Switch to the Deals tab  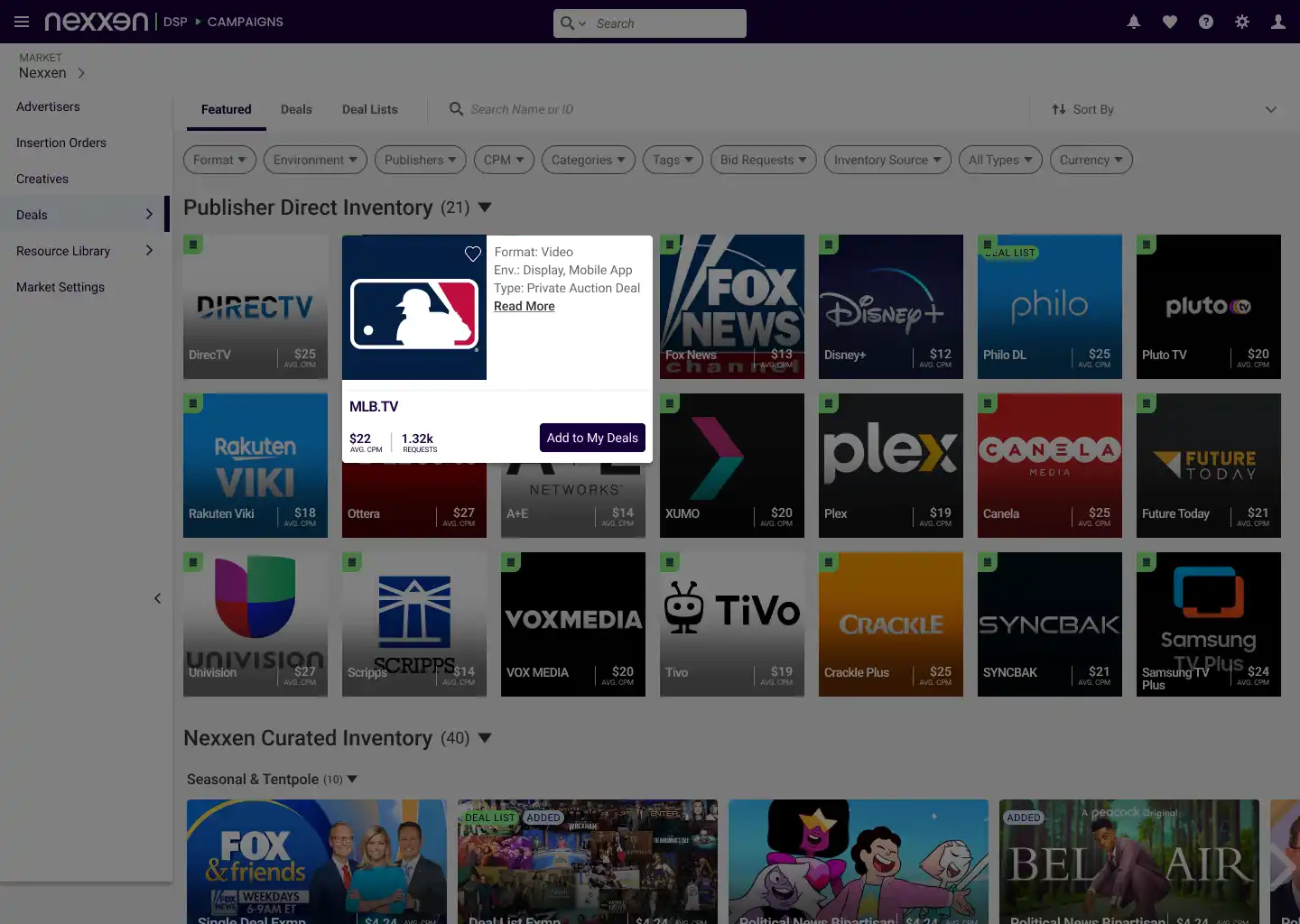point(296,109)
